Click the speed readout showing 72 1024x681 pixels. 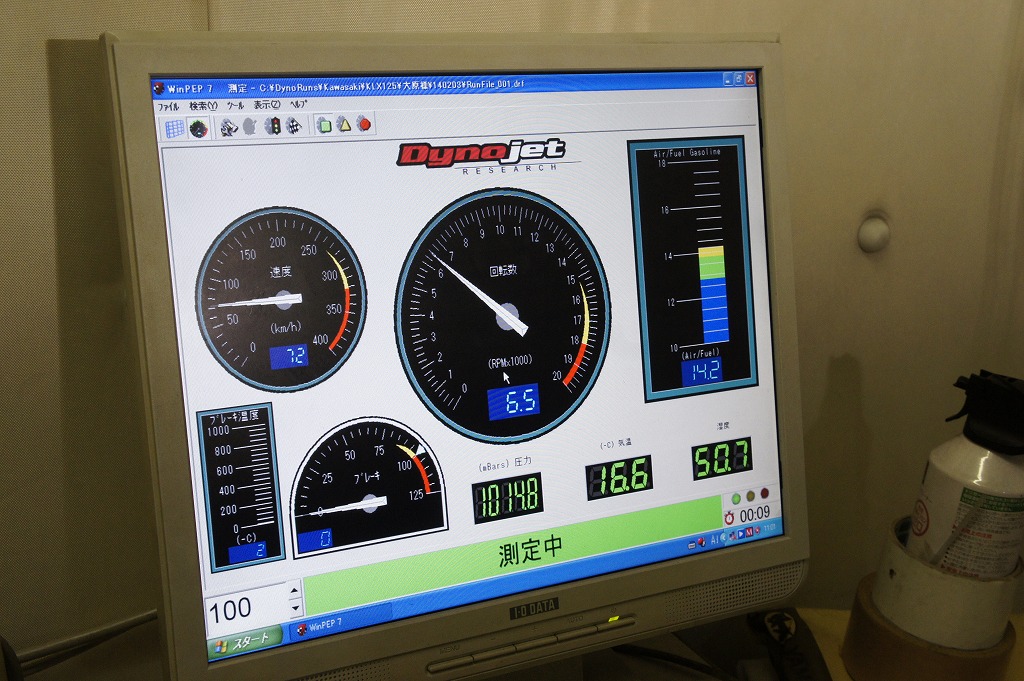pos(289,357)
